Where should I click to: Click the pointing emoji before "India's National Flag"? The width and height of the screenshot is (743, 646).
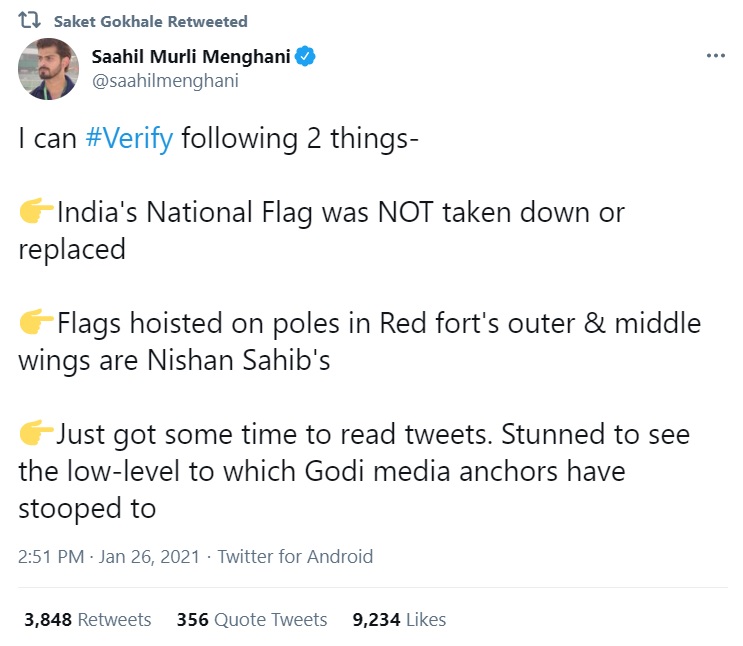pyautogui.click(x=36, y=213)
